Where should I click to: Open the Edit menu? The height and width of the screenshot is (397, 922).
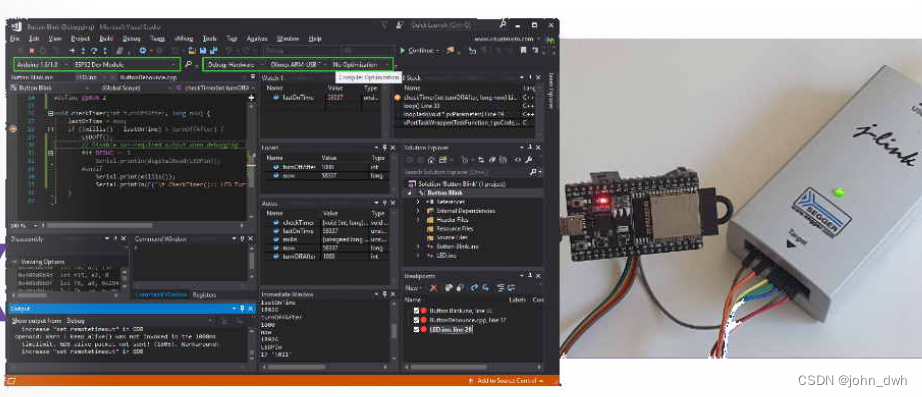35,38
